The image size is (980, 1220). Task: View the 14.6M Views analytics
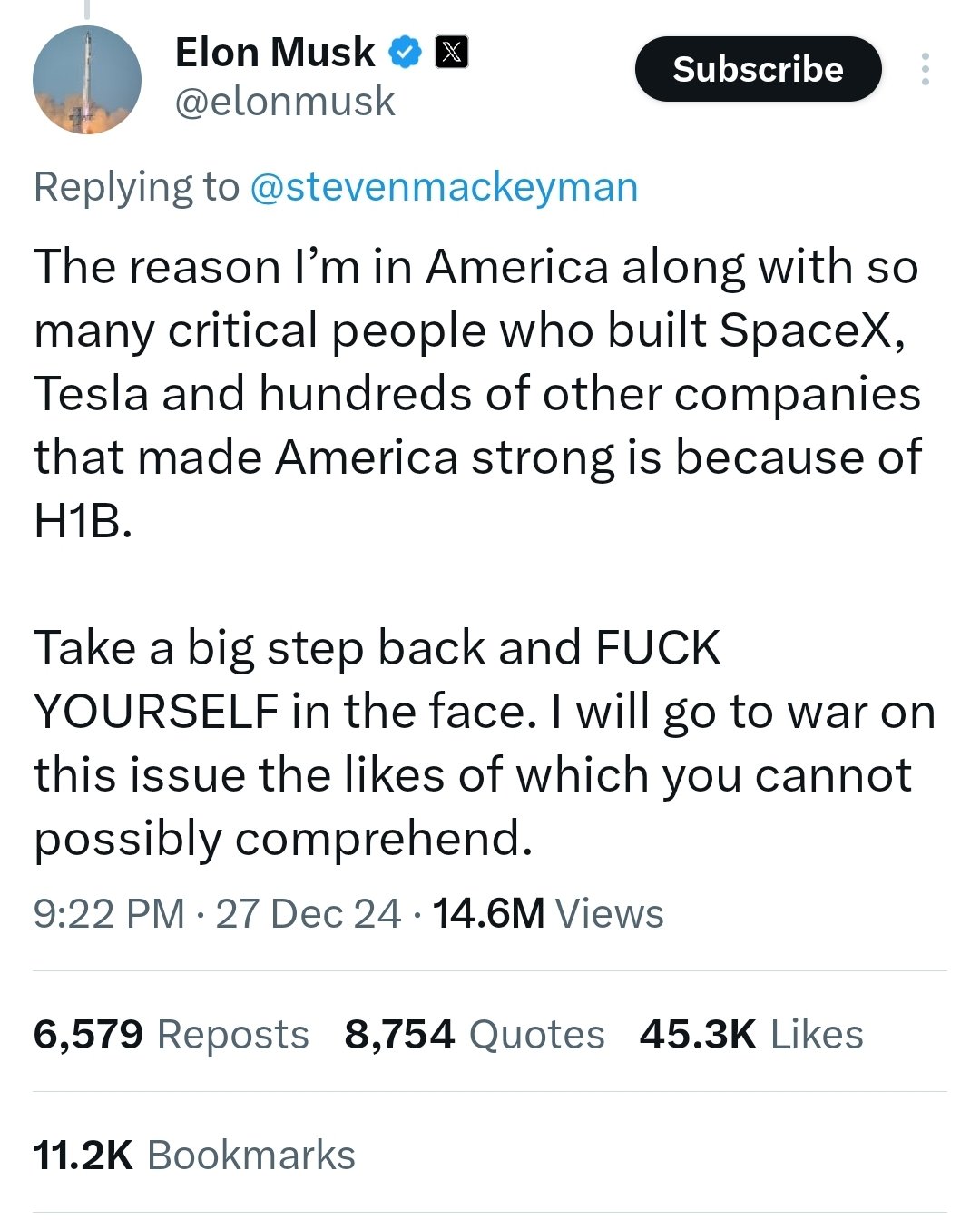point(548,913)
